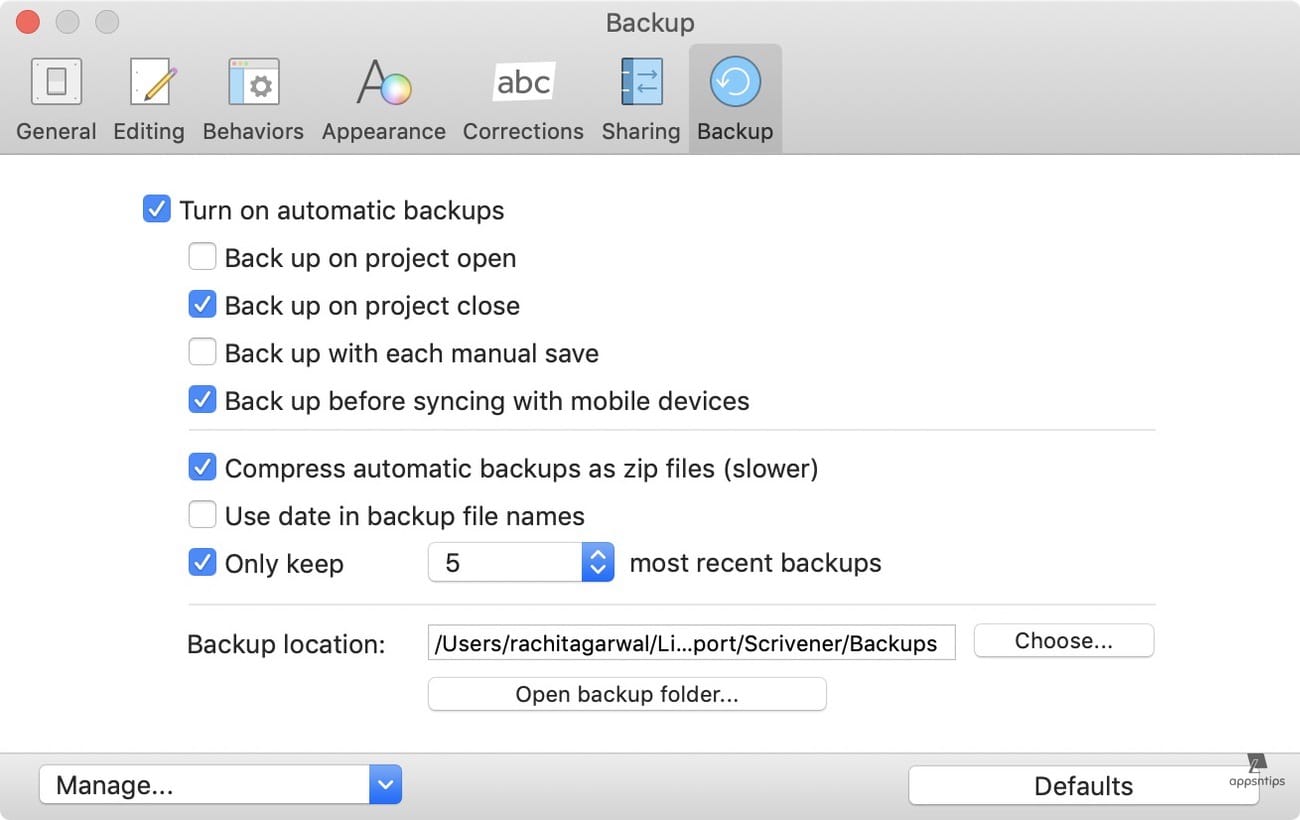Uncheck compress automatic backups as zip files
This screenshot has height=820, width=1300.
[203, 467]
